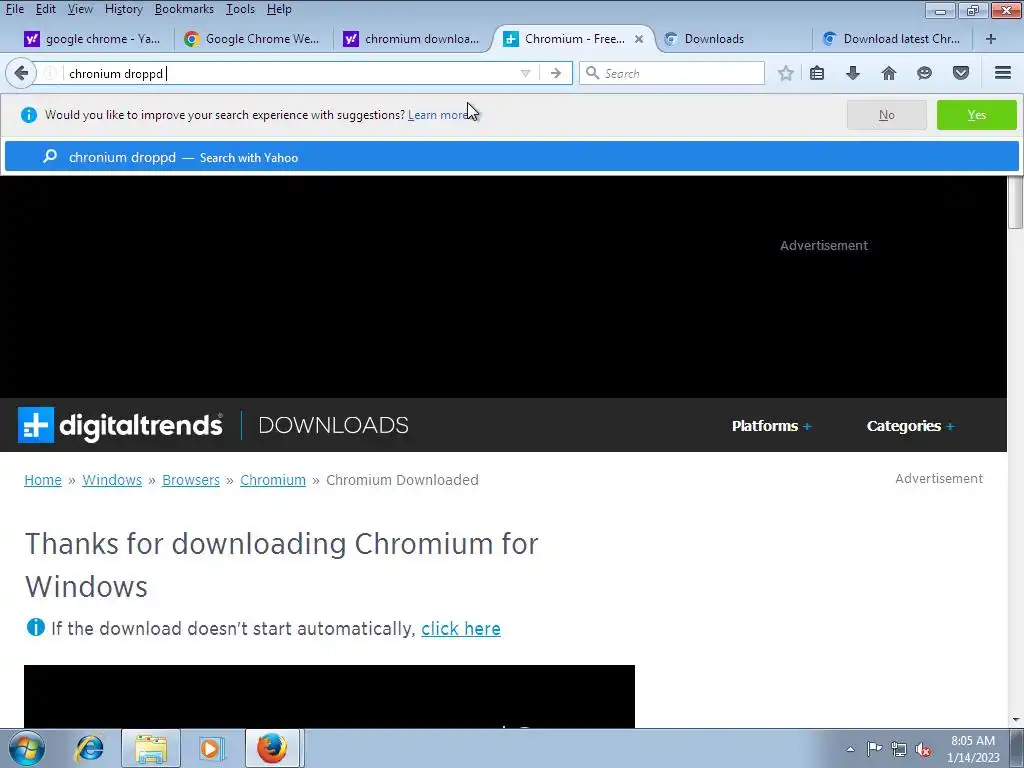Screen dimensions: 1024x768
Task: Show hidden tray icons arrow
Action: pyautogui.click(x=850, y=749)
